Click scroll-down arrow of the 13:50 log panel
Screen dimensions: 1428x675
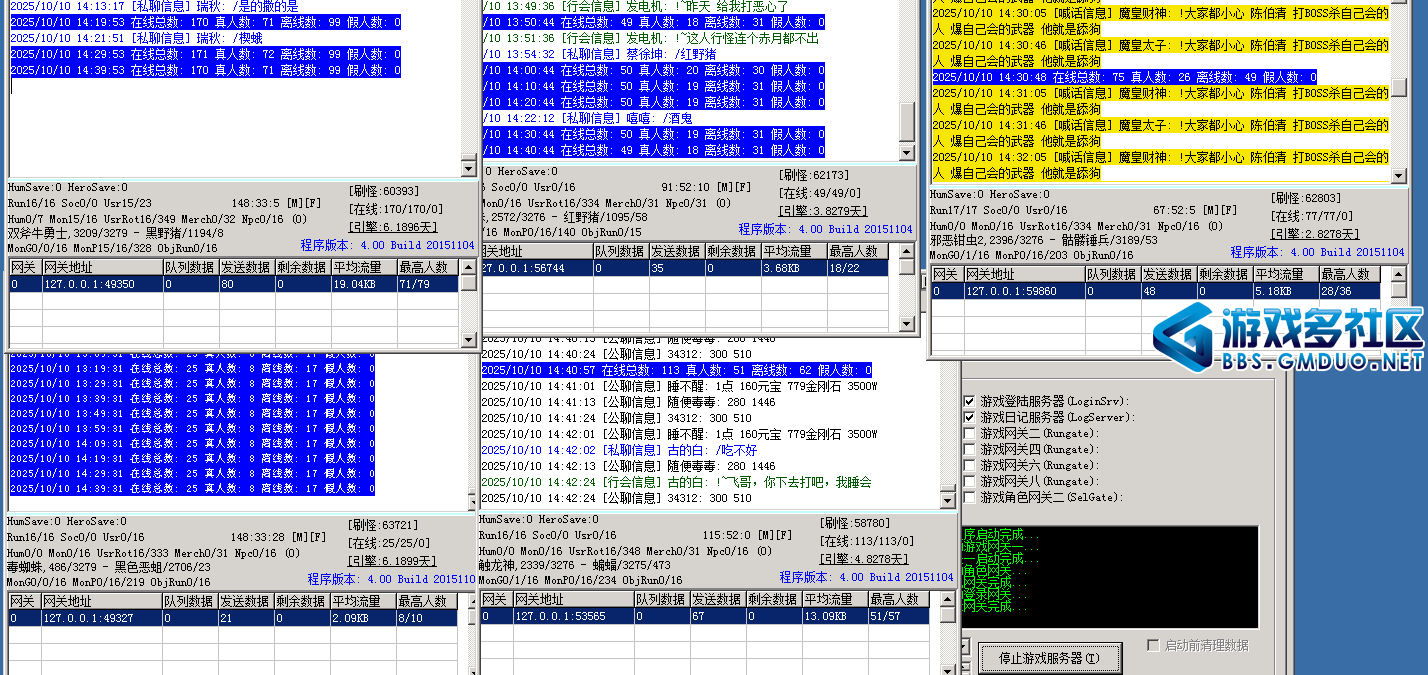click(x=907, y=153)
